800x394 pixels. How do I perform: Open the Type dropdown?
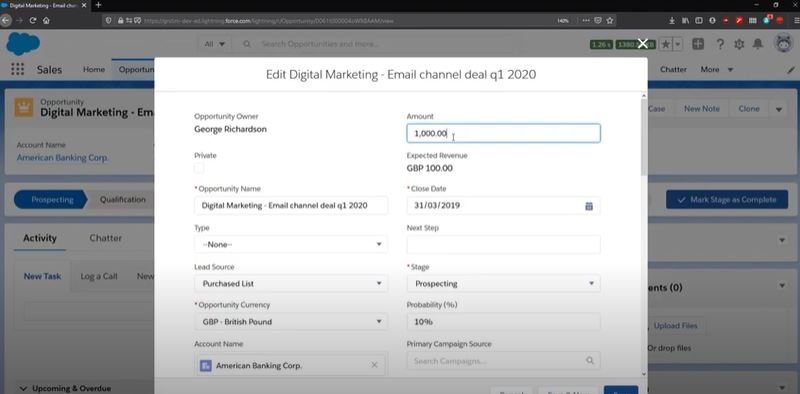point(291,244)
